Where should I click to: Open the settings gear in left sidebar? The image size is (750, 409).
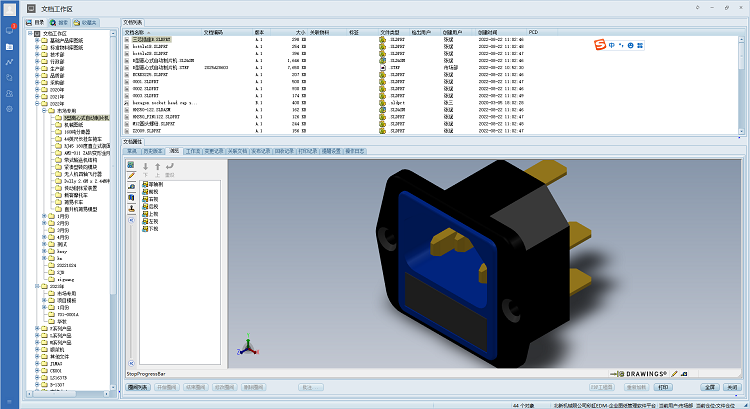click(9, 108)
